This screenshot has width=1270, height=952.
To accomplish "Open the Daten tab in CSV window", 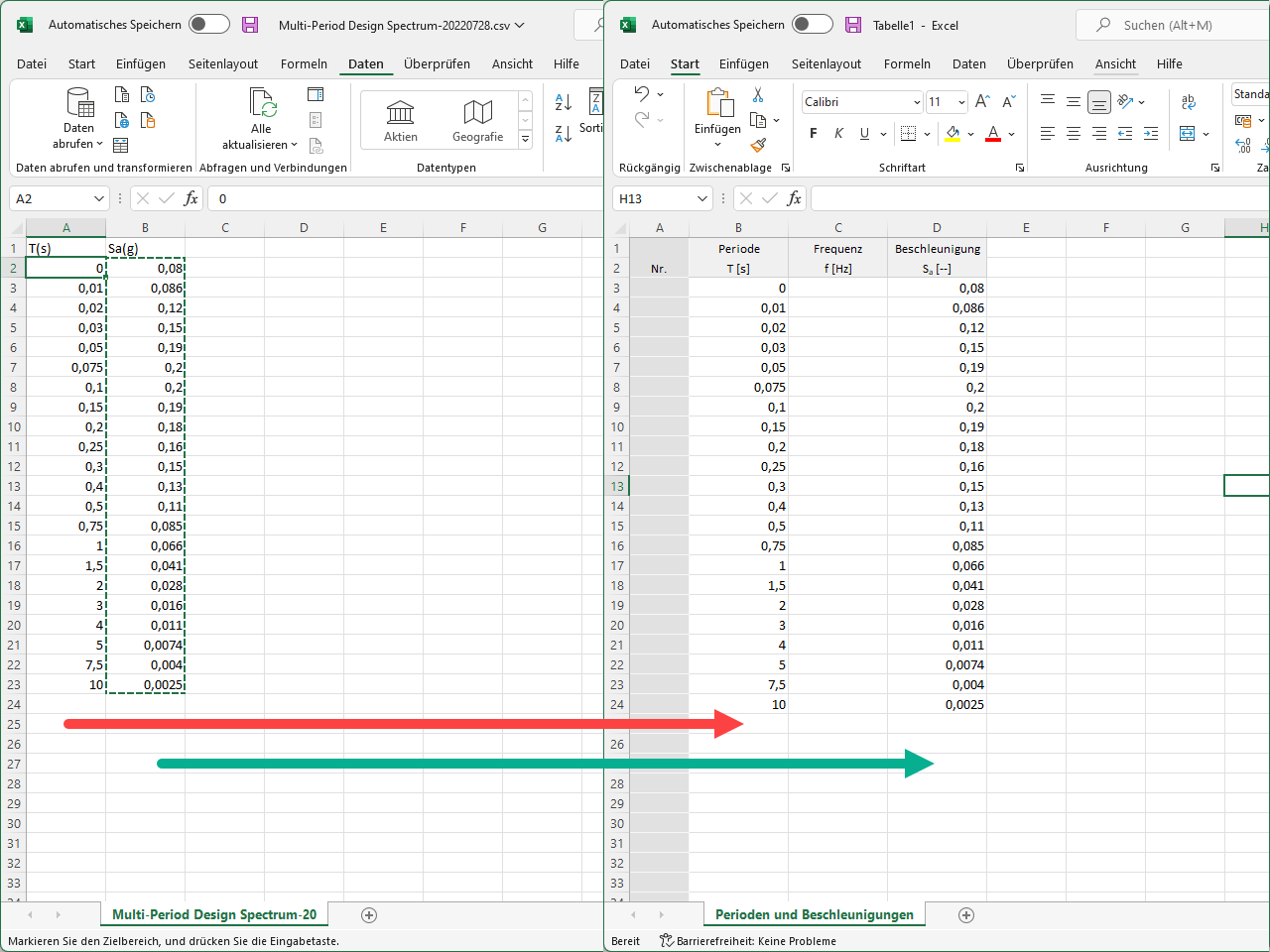I will point(366,63).
